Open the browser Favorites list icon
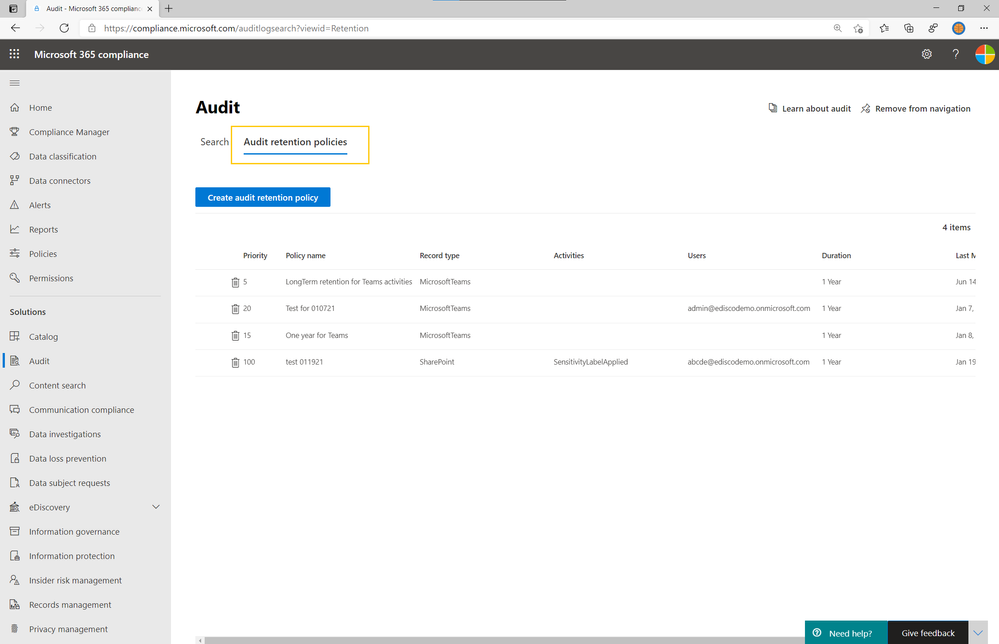The height and width of the screenshot is (644, 999). click(x=884, y=28)
